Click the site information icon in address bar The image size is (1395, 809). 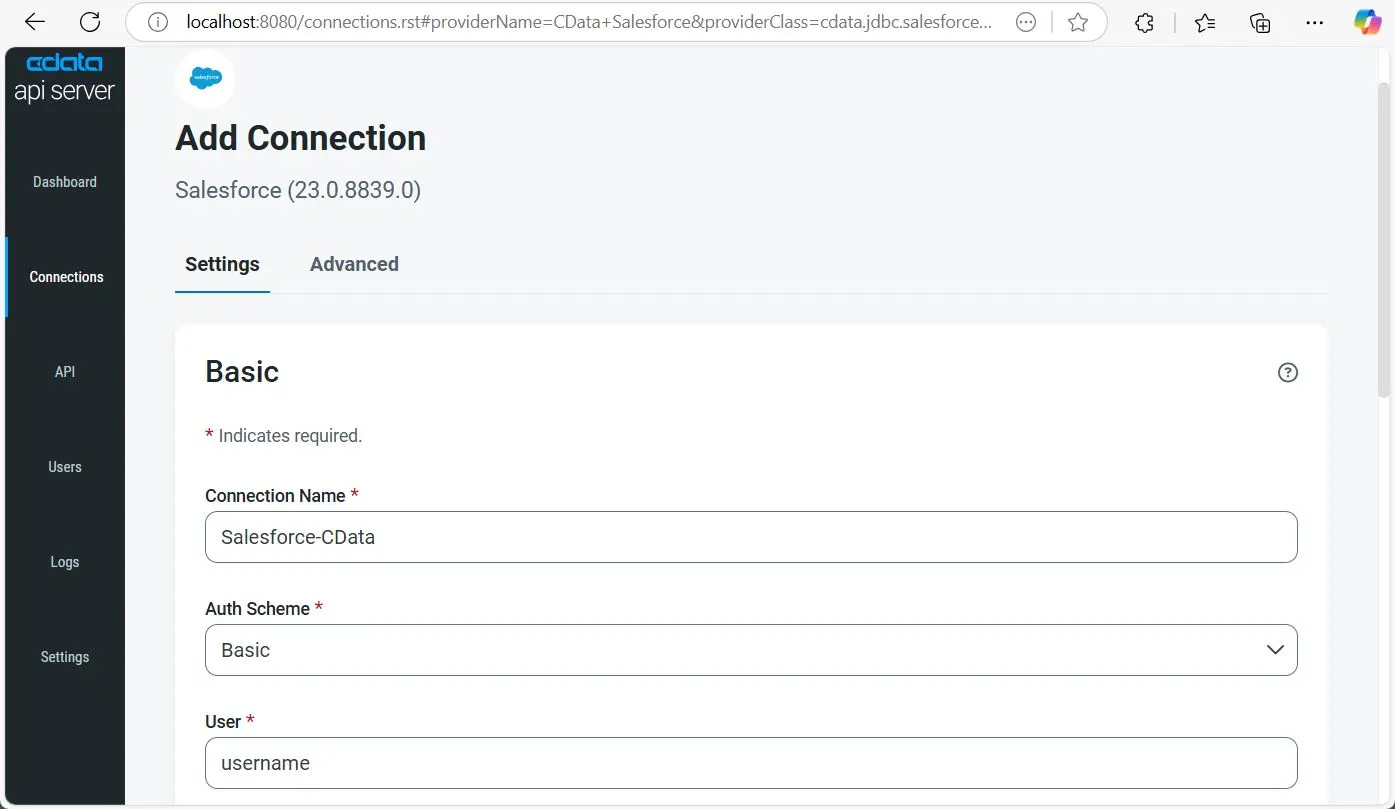158,22
